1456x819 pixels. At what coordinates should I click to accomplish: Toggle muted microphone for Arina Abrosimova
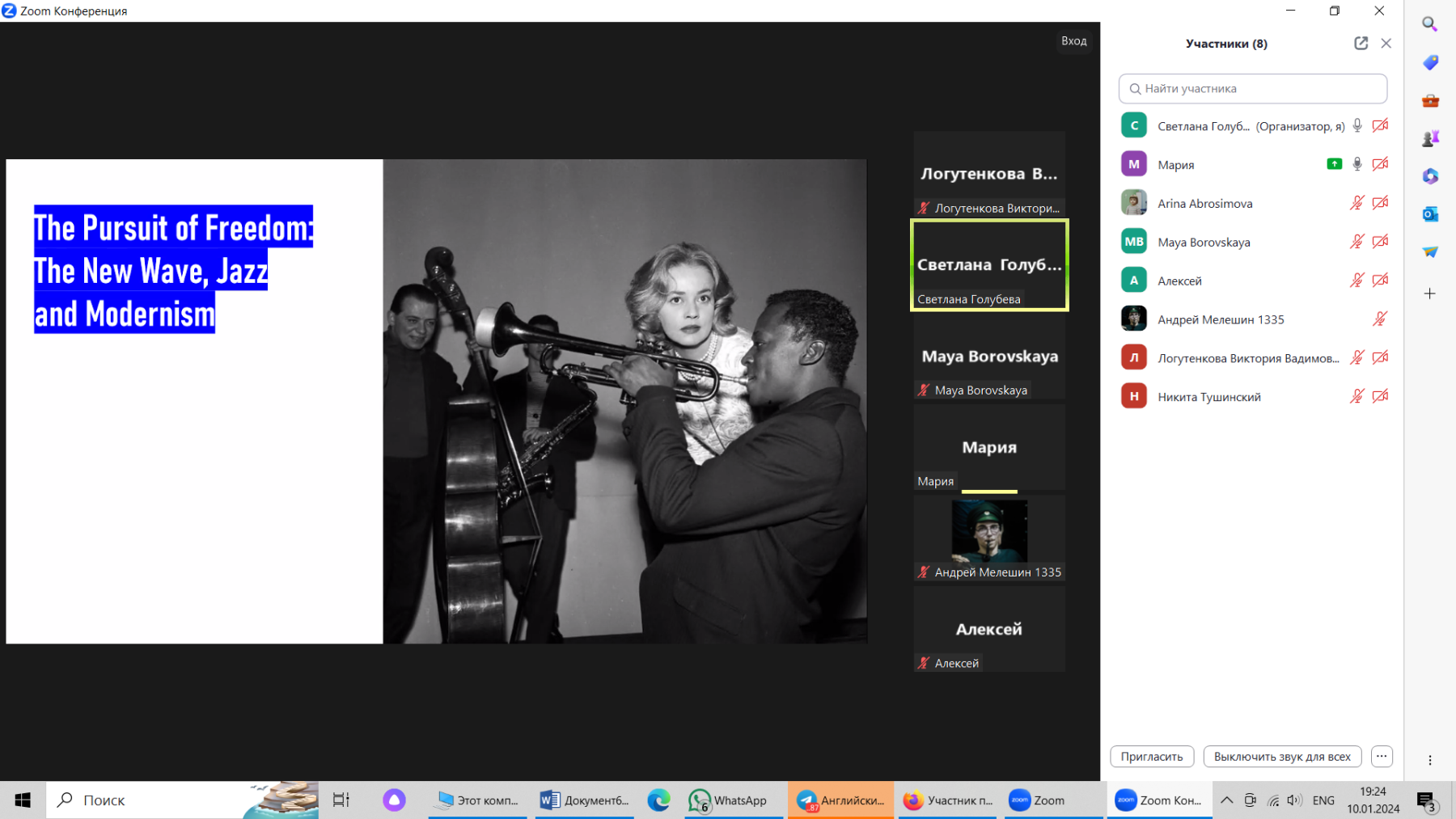1357,203
